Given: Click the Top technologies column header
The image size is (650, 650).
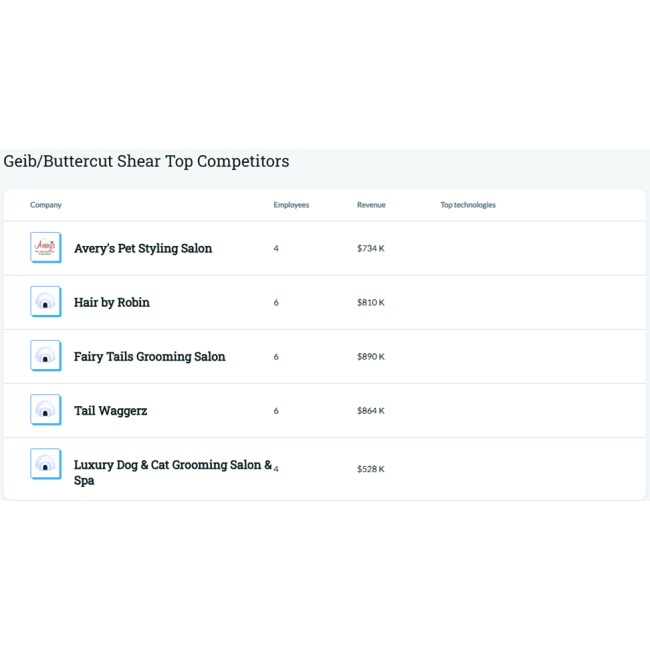Looking at the screenshot, I should [468, 205].
